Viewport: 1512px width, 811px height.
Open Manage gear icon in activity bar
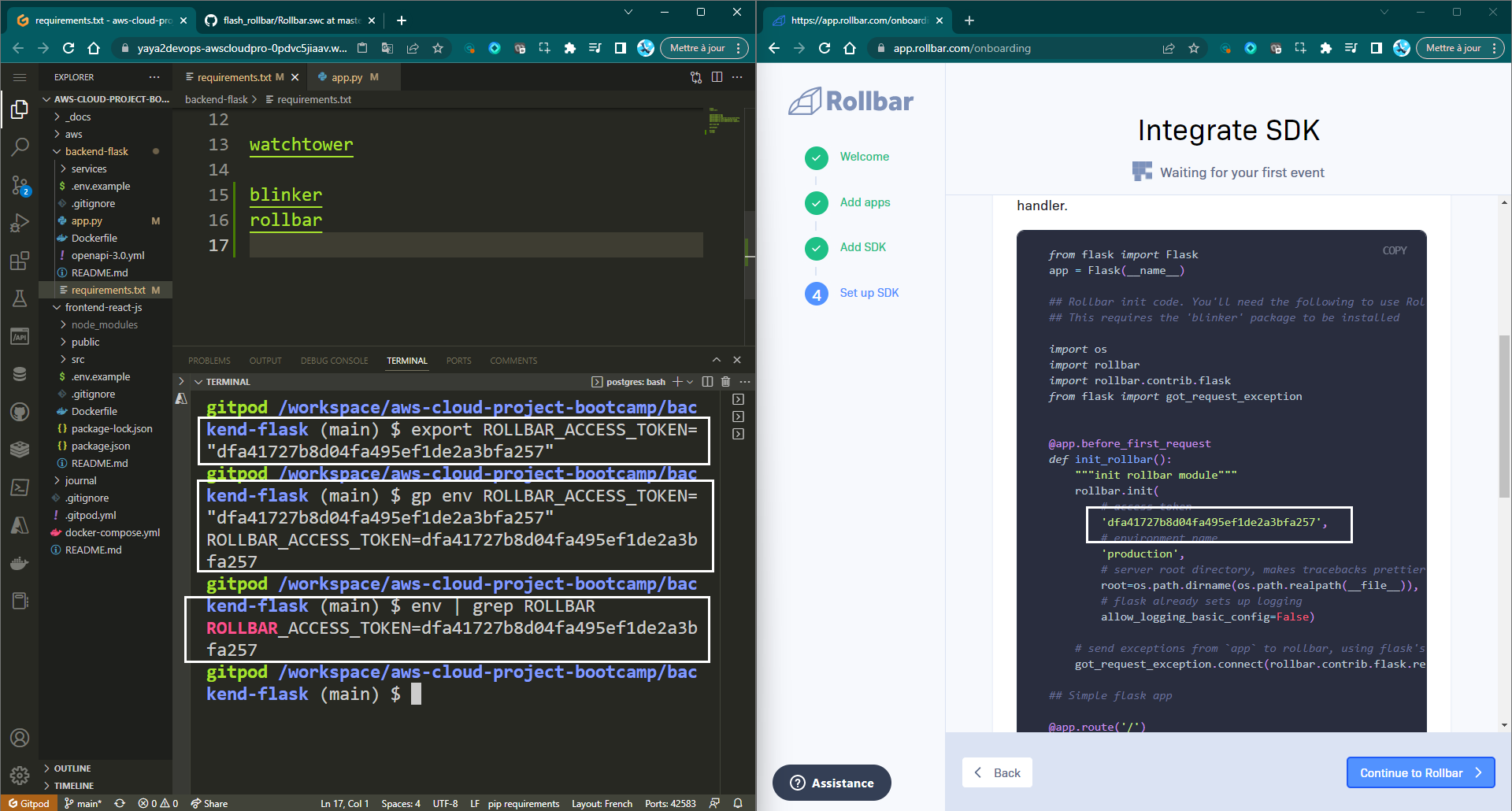[20, 776]
